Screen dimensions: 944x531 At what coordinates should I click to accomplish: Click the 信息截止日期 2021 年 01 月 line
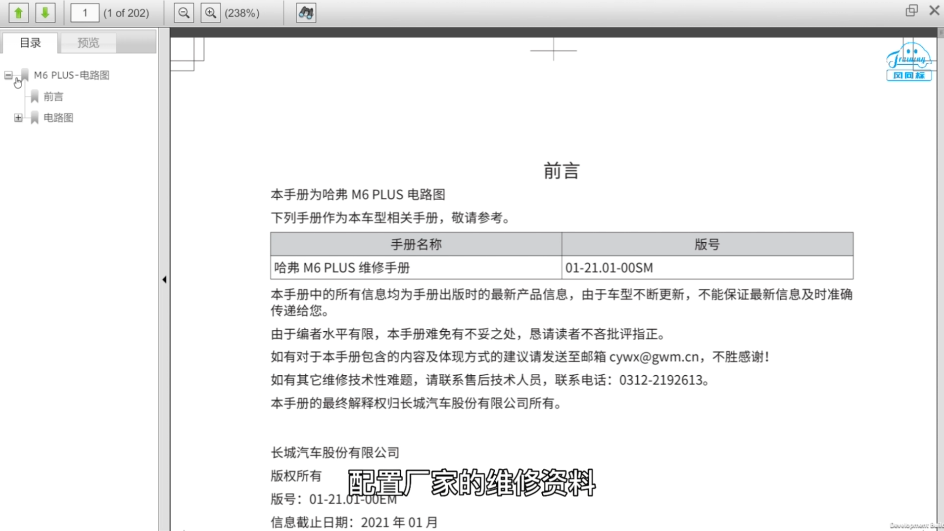coord(354,522)
